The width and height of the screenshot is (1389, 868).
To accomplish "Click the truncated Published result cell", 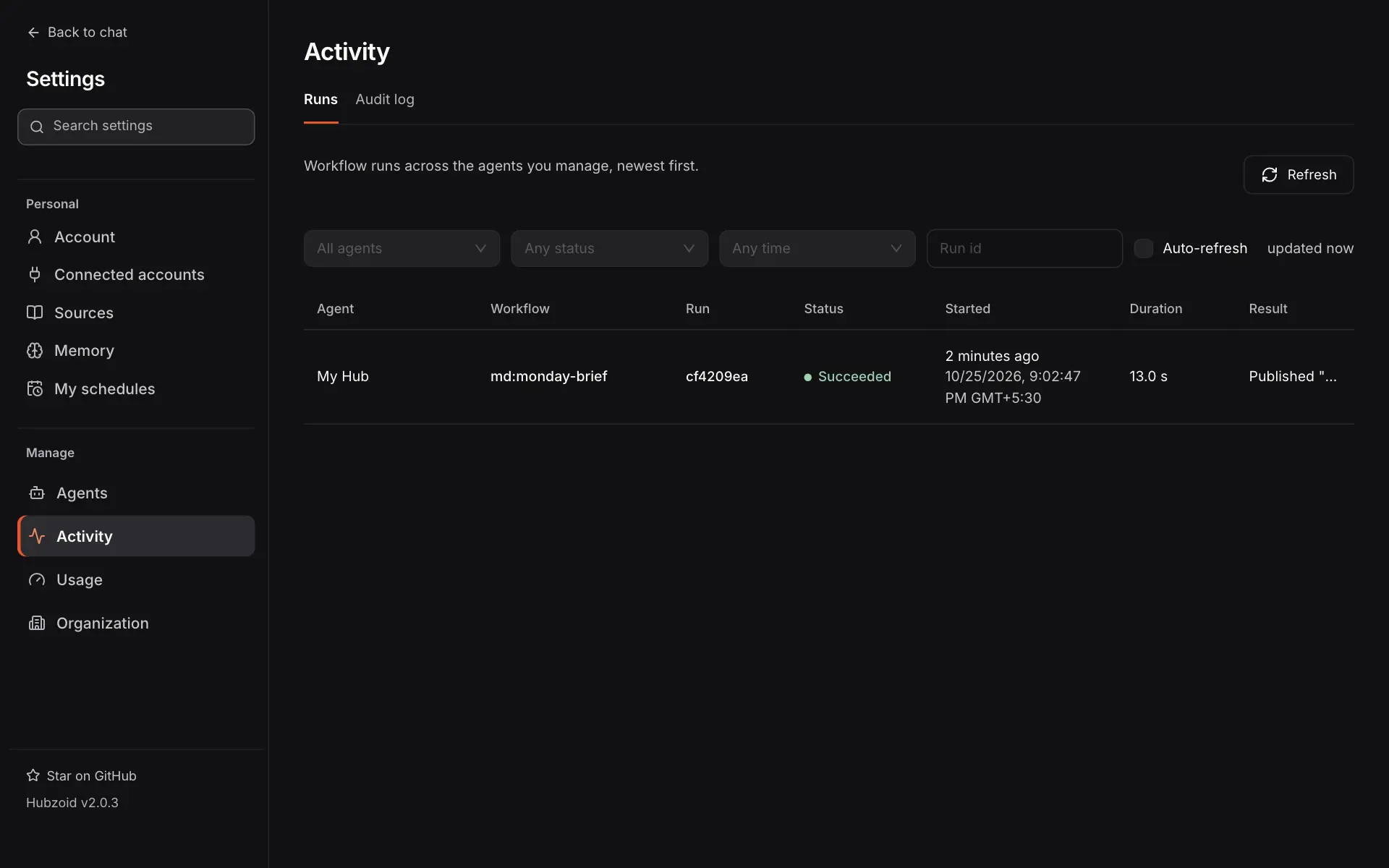I will coord(1292,376).
